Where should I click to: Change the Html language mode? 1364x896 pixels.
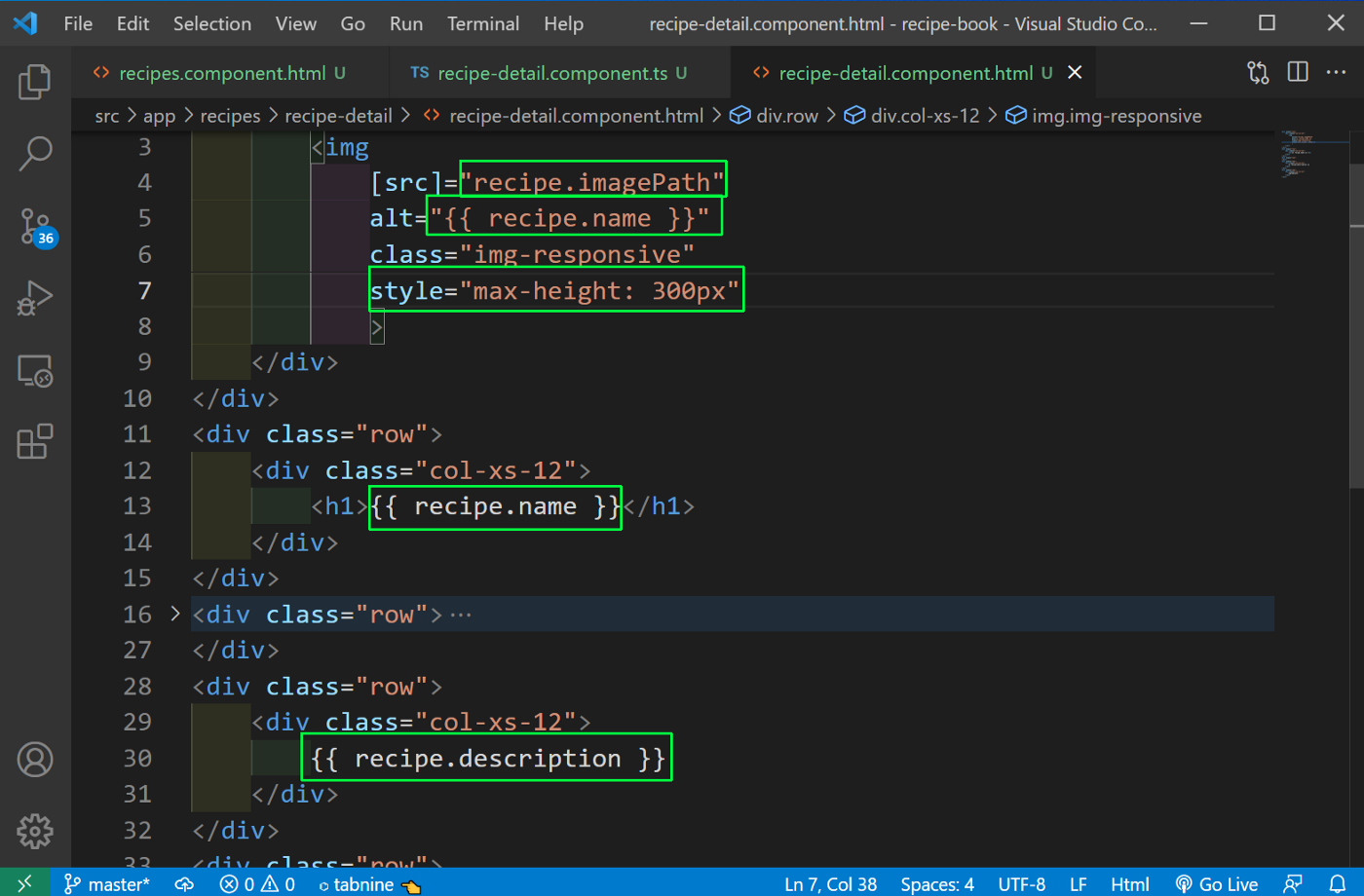tap(1130, 884)
